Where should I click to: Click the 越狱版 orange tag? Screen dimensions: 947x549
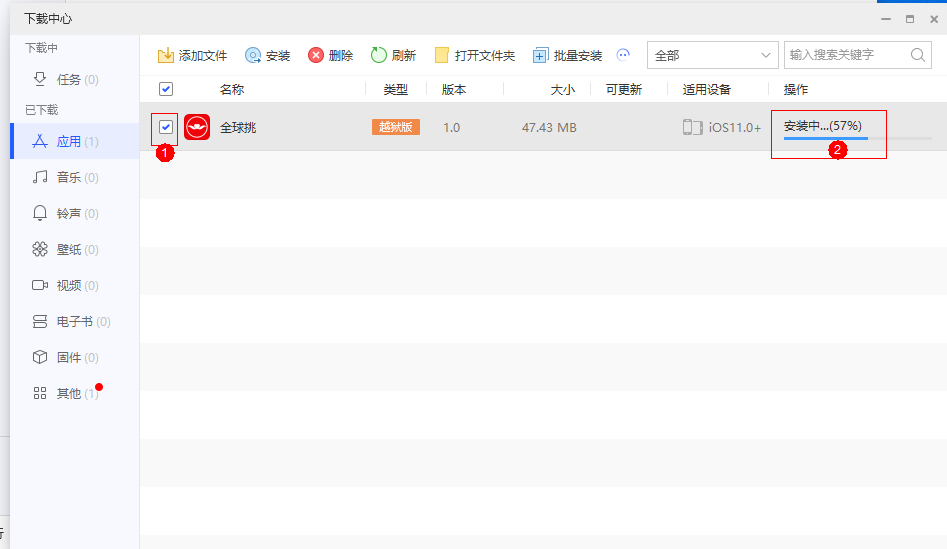(x=396, y=127)
